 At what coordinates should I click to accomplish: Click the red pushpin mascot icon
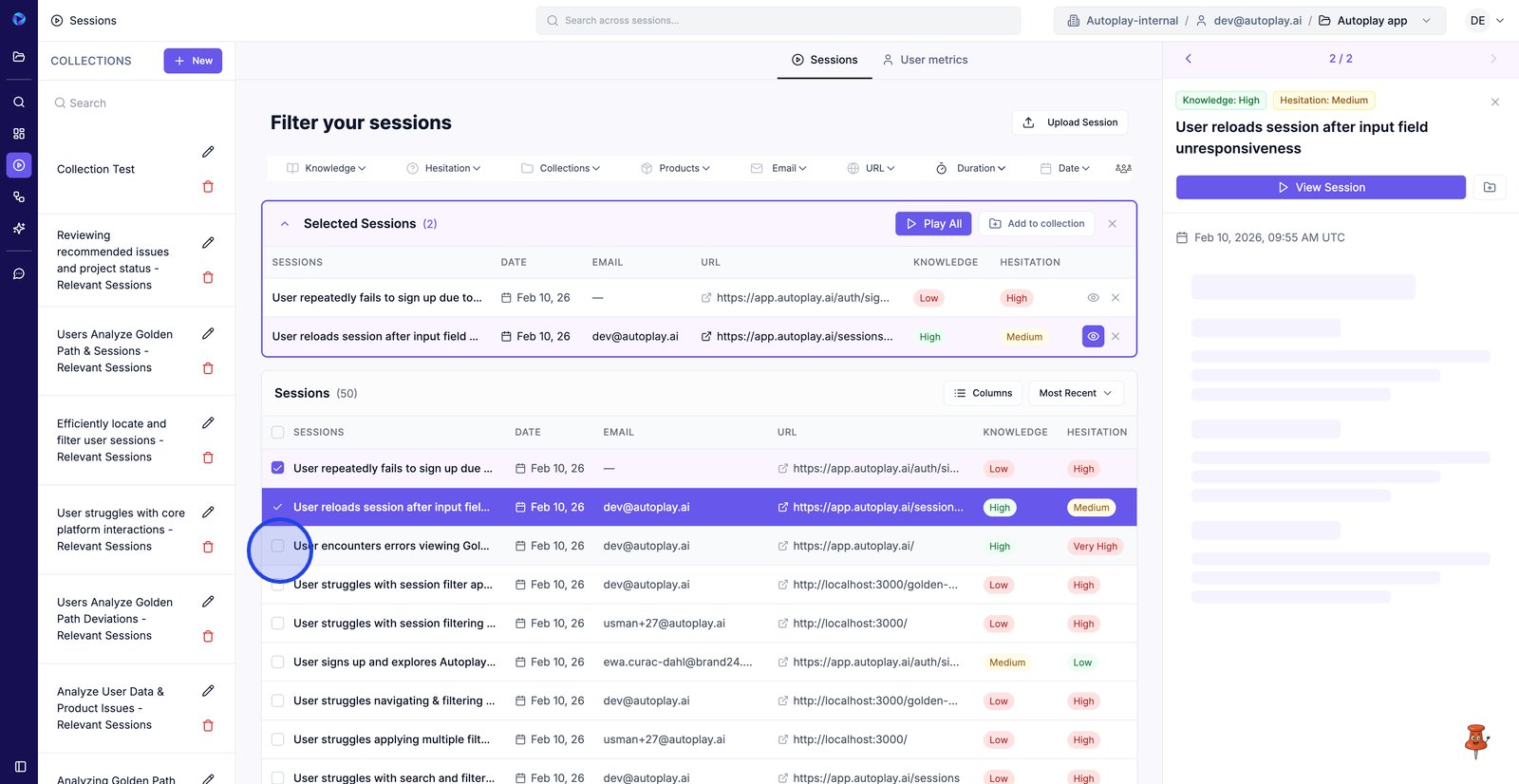pos(1475,740)
